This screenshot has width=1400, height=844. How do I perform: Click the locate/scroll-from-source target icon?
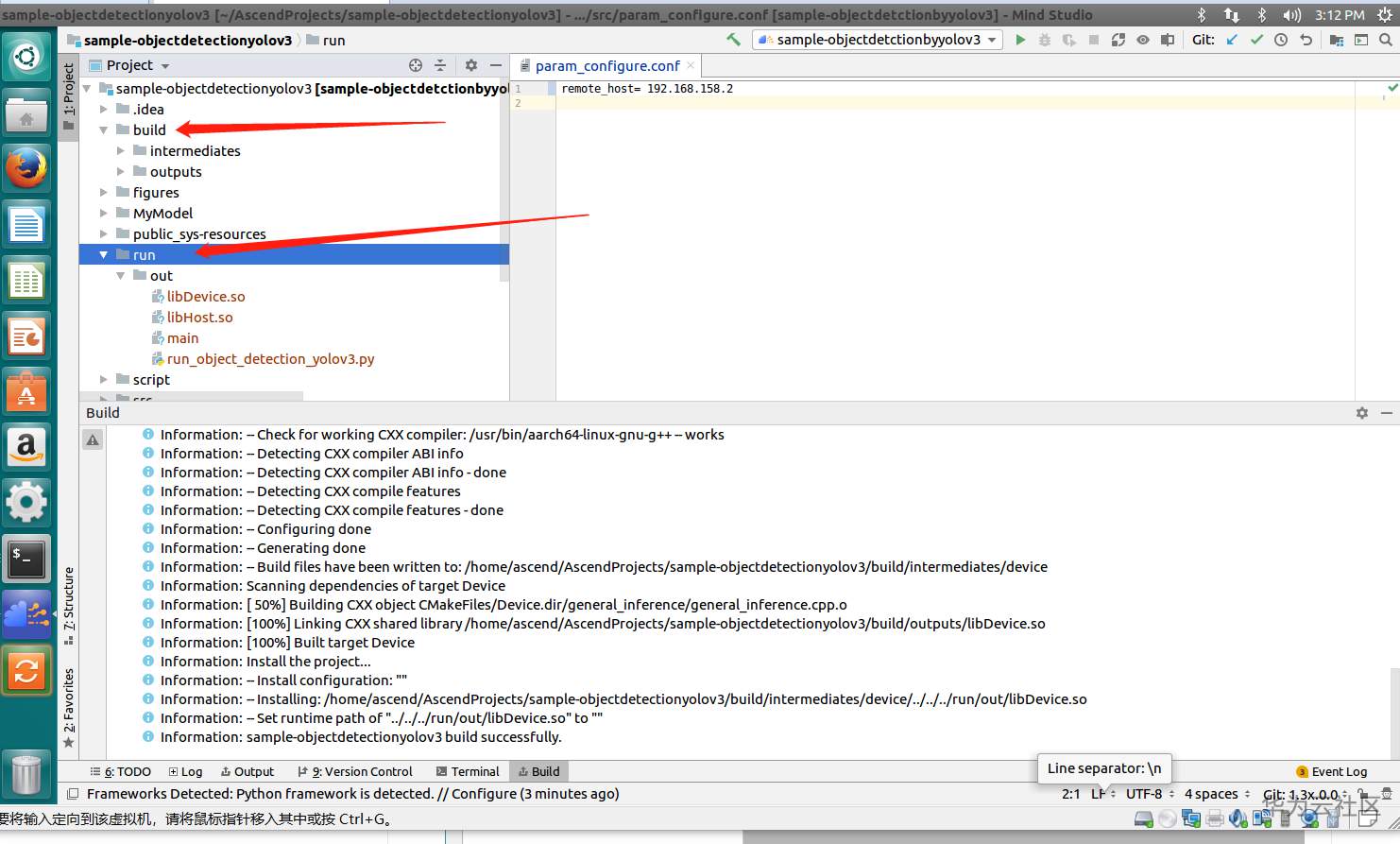tap(416, 65)
